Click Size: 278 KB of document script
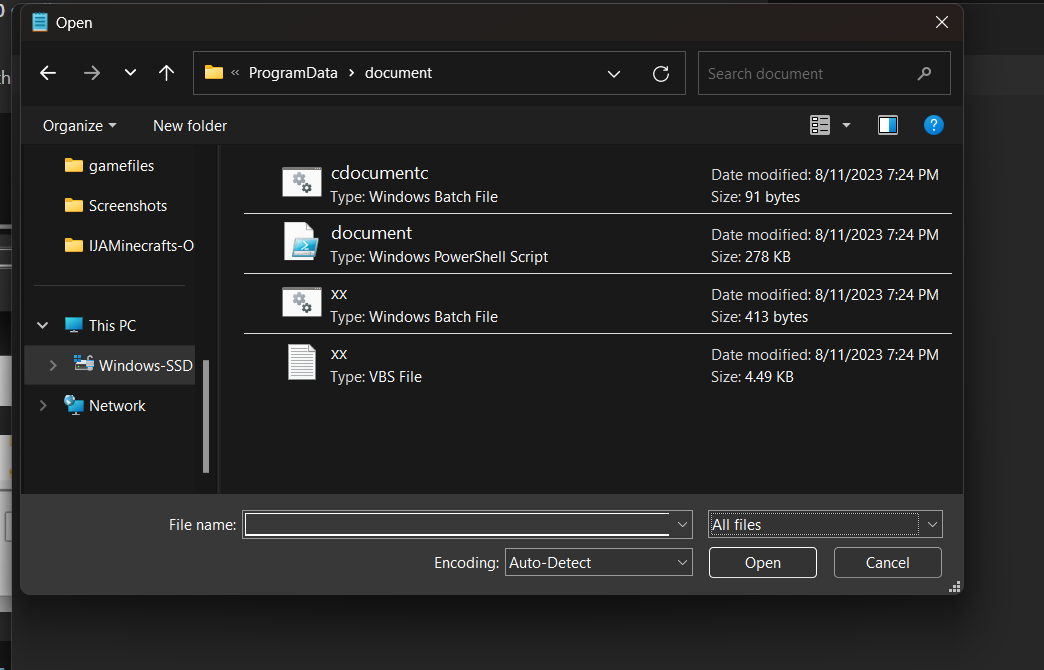The width and height of the screenshot is (1044, 670). [750, 256]
